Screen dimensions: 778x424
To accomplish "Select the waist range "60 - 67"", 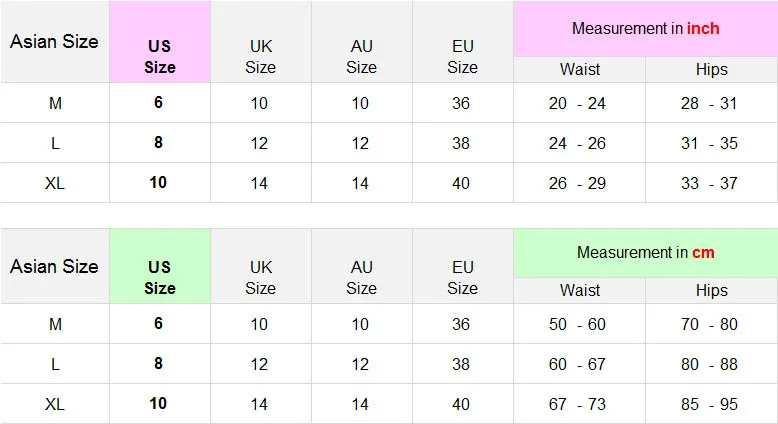I will 578,364.
